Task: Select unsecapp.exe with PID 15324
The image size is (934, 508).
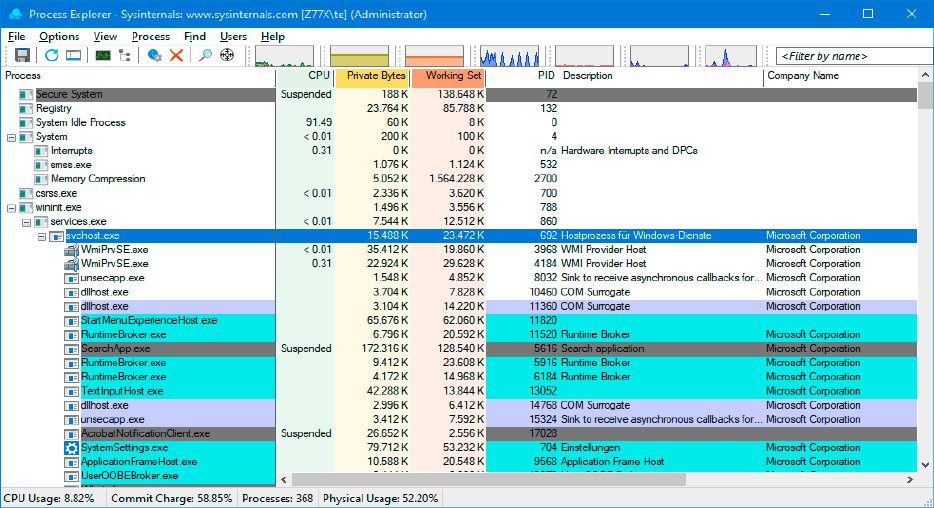Action: [x=459, y=419]
